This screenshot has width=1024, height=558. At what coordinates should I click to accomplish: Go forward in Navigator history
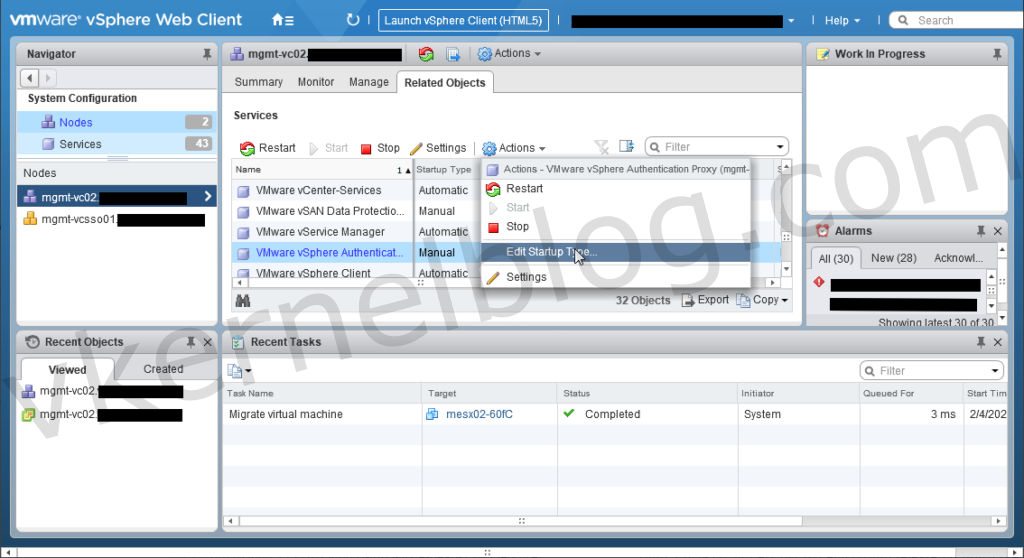point(47,78)
